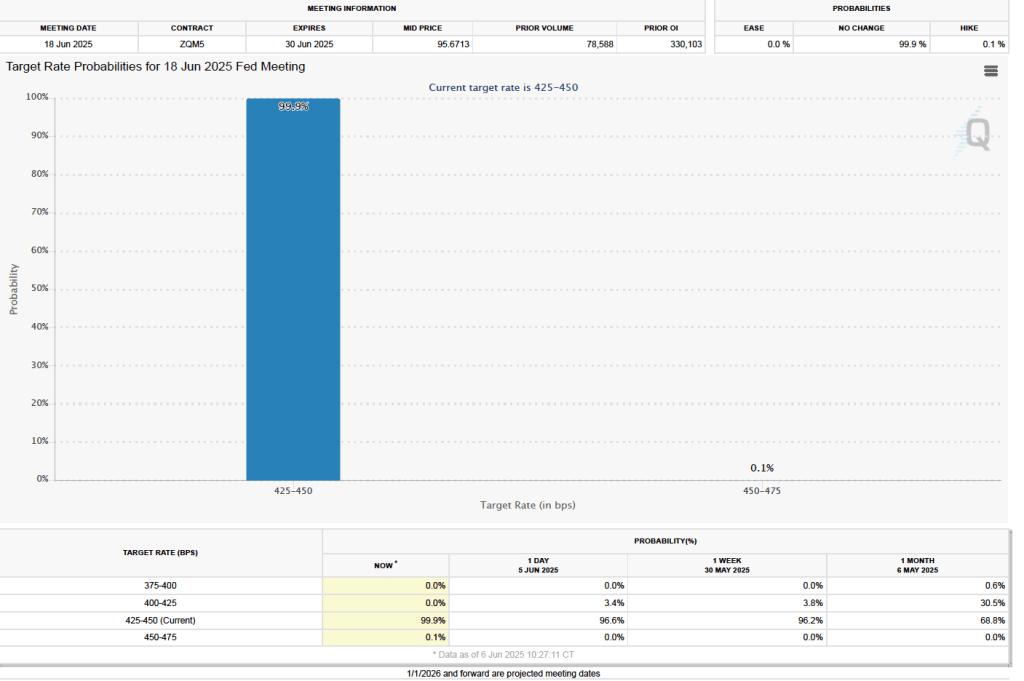Select the 1 Month 6 May 2025 header
This screenshot has width=1024, height=681.
(916, 566)
